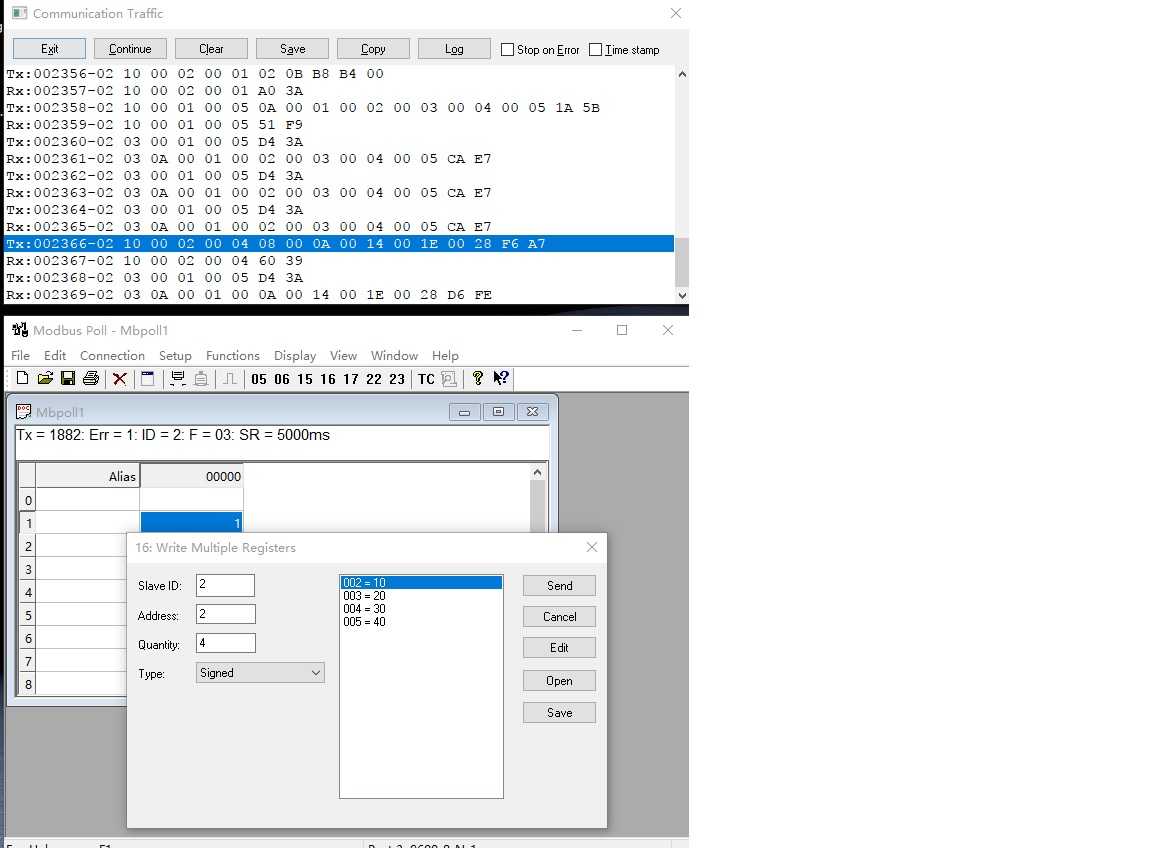Click the context help arrow-question icon
This screenshot has width=1152, height=848.
[x=501, y=378]
